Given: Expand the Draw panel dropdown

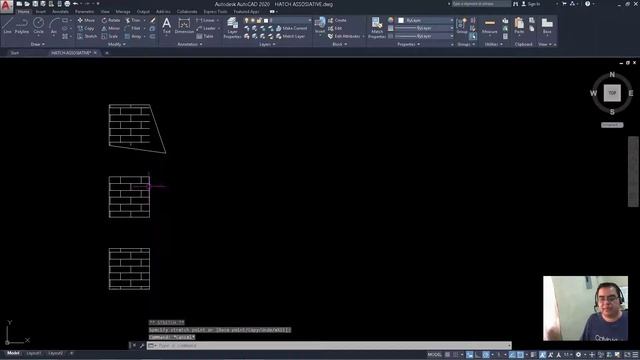Looking at the screenshot, I should (x=38, y=44).
